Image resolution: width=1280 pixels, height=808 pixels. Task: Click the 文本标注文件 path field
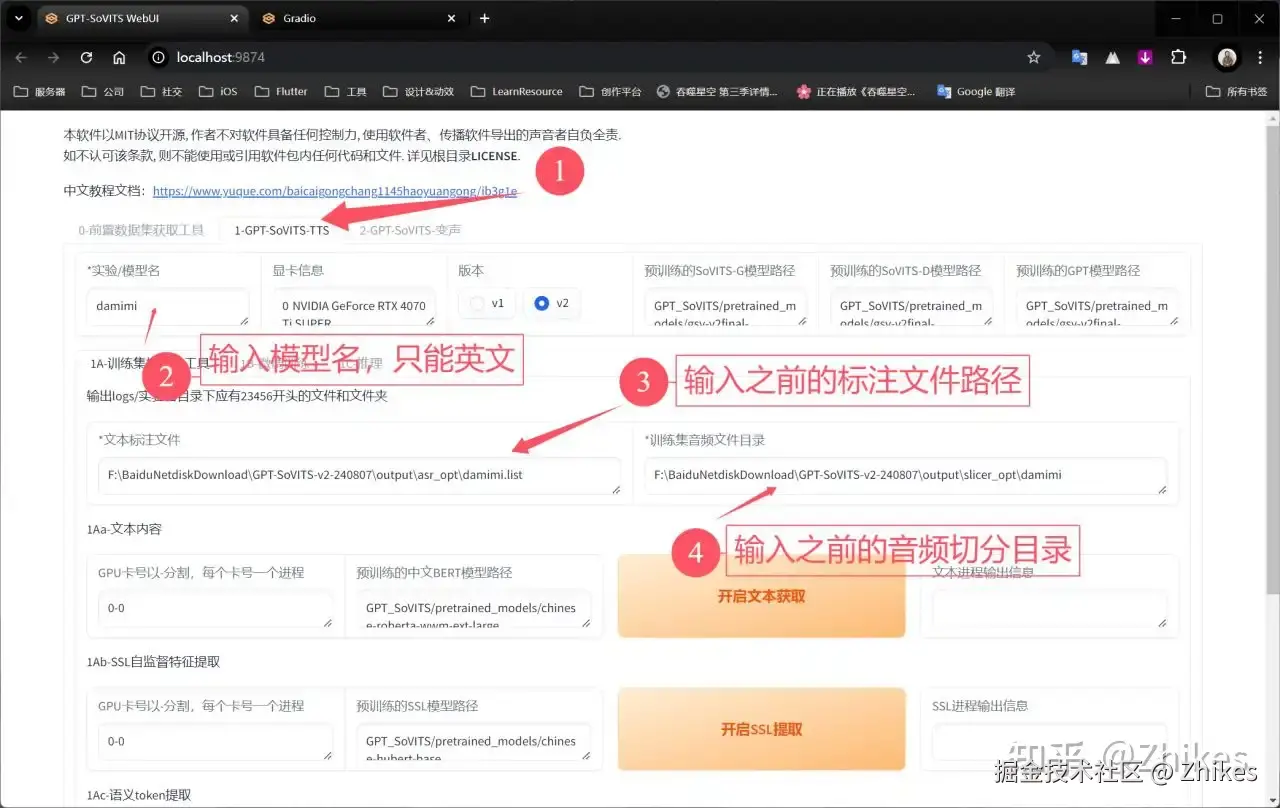click(359, 476)
